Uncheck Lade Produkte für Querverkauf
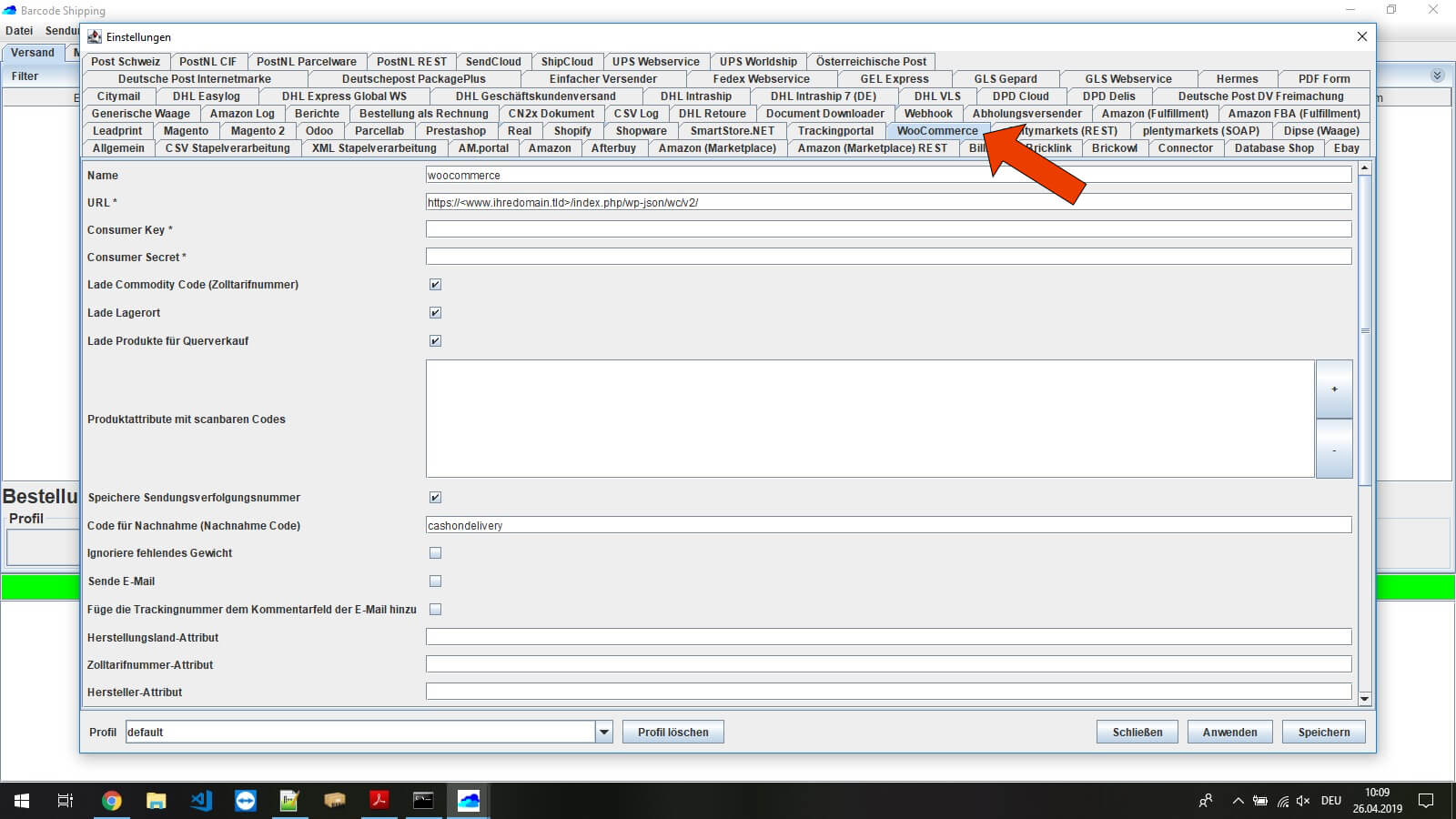The image size is (1456, 819). (435, 341)
